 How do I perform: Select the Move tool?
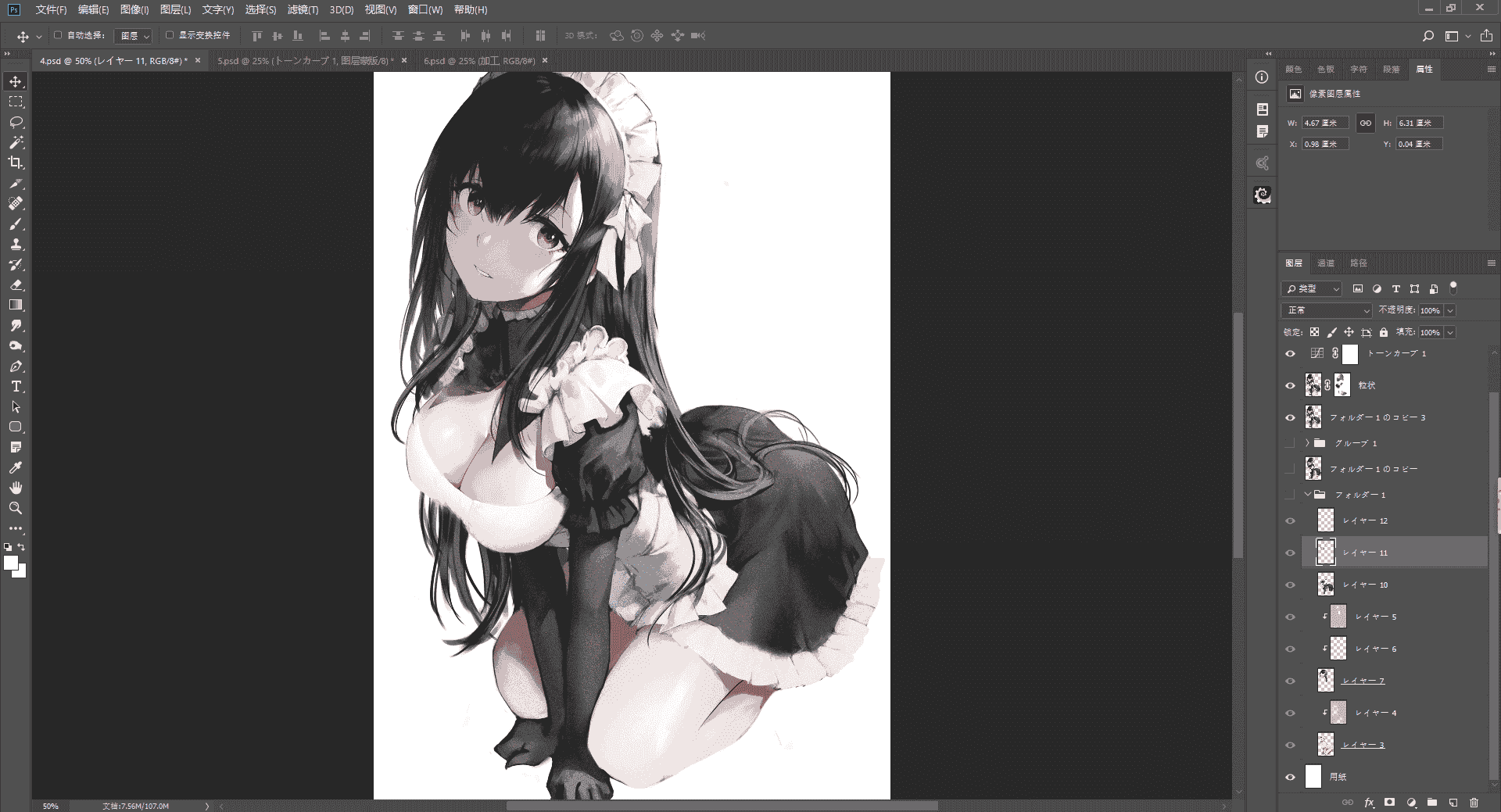click(x=16, y=81)
